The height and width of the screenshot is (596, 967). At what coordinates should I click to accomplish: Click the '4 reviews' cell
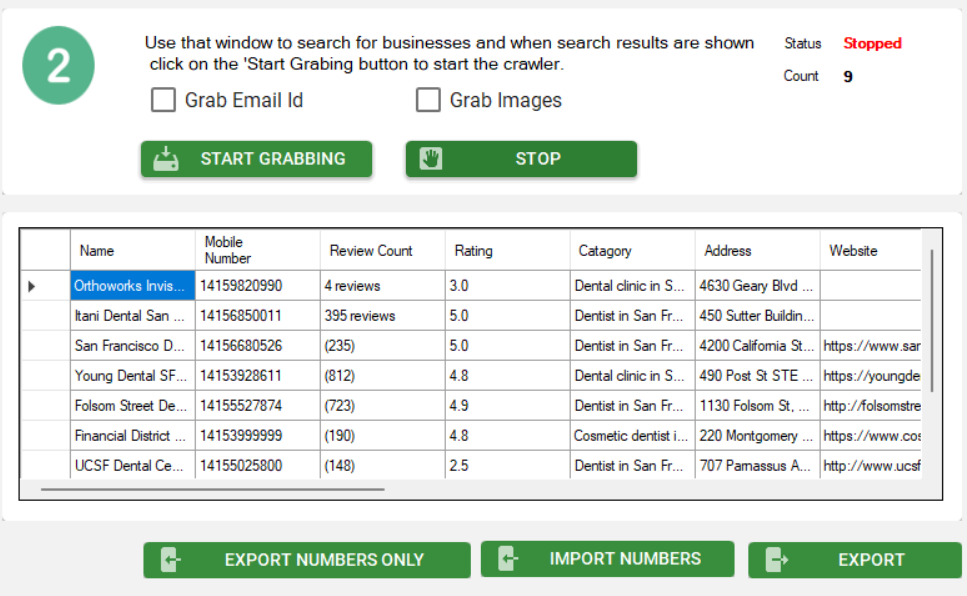pyautogui.click(x=383, y=286)
